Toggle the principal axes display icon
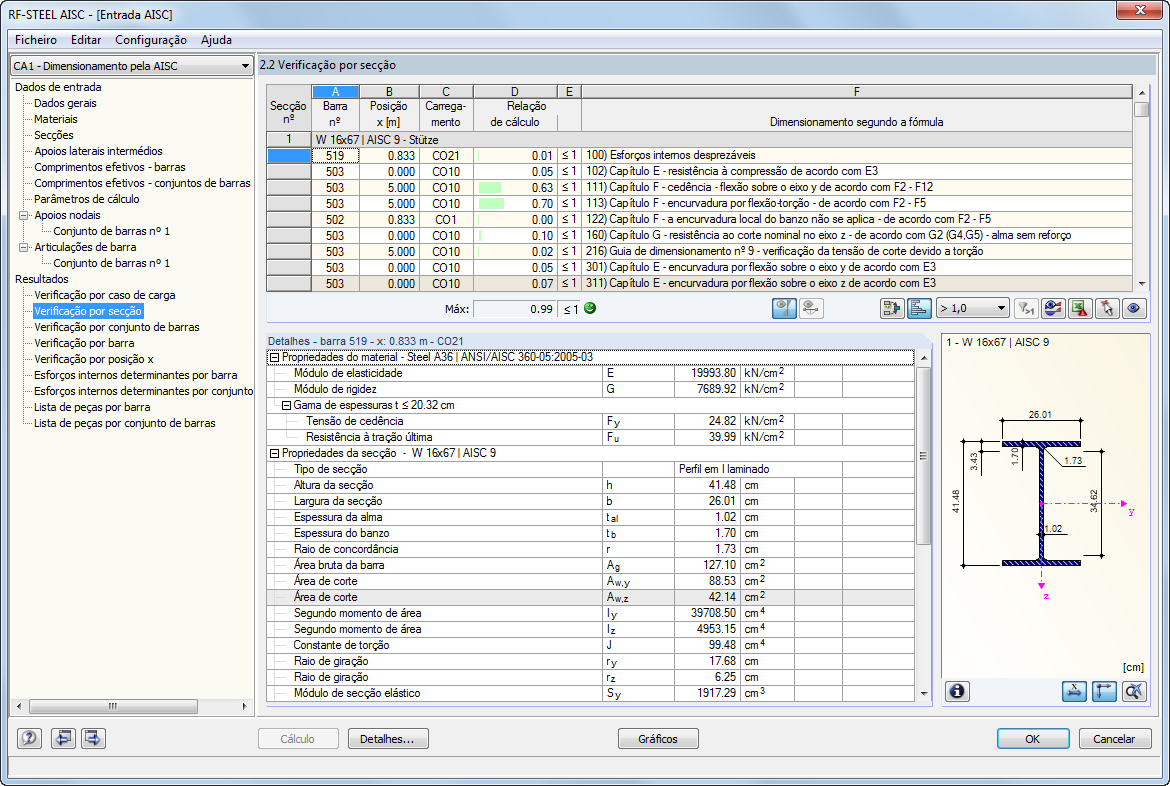Screen dimensions: 1170x786 pos(1104,691)
